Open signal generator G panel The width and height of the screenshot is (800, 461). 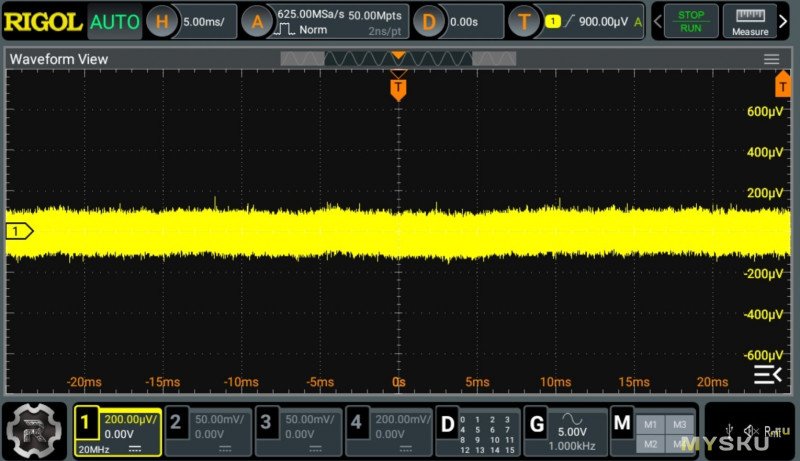(x=566, y=431)
